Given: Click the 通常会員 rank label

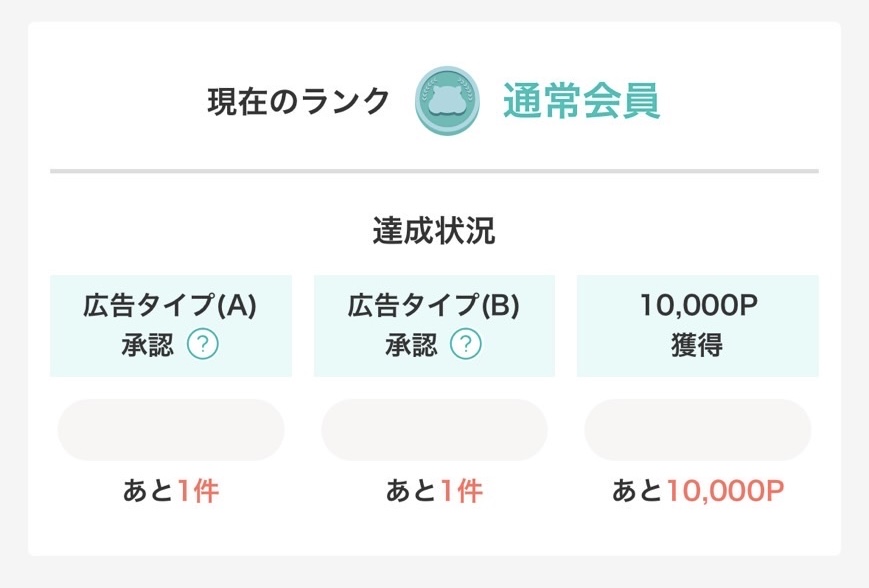Looking at the screenshot, I should pyautogui.click(x=581, y=101).
